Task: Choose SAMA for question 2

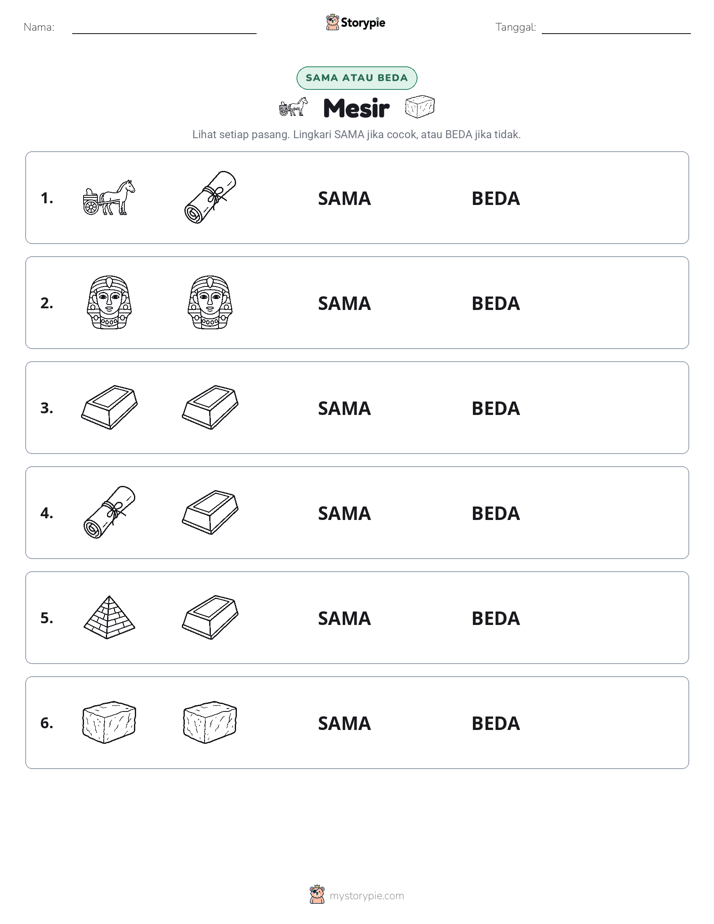Action: 344,303
